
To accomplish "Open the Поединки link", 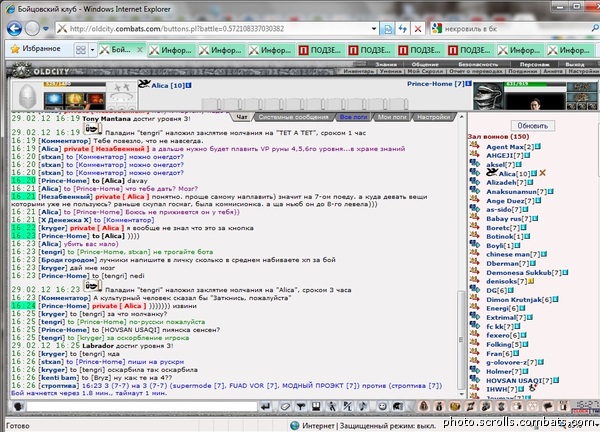I will [x=523, y=71].
